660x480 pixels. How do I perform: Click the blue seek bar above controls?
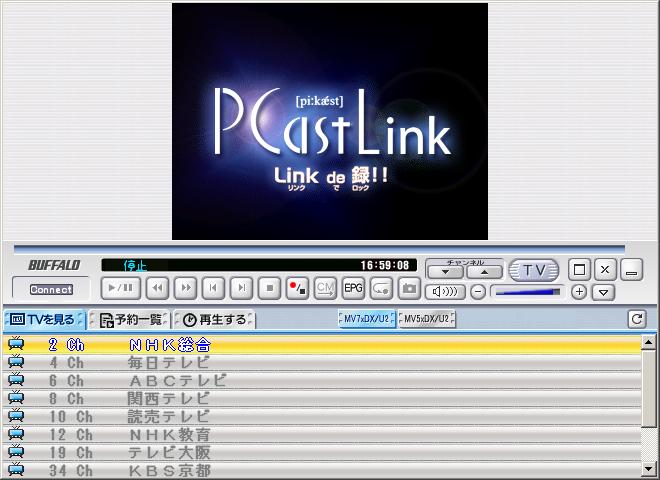pyautogui.click(x=319, y=249)
